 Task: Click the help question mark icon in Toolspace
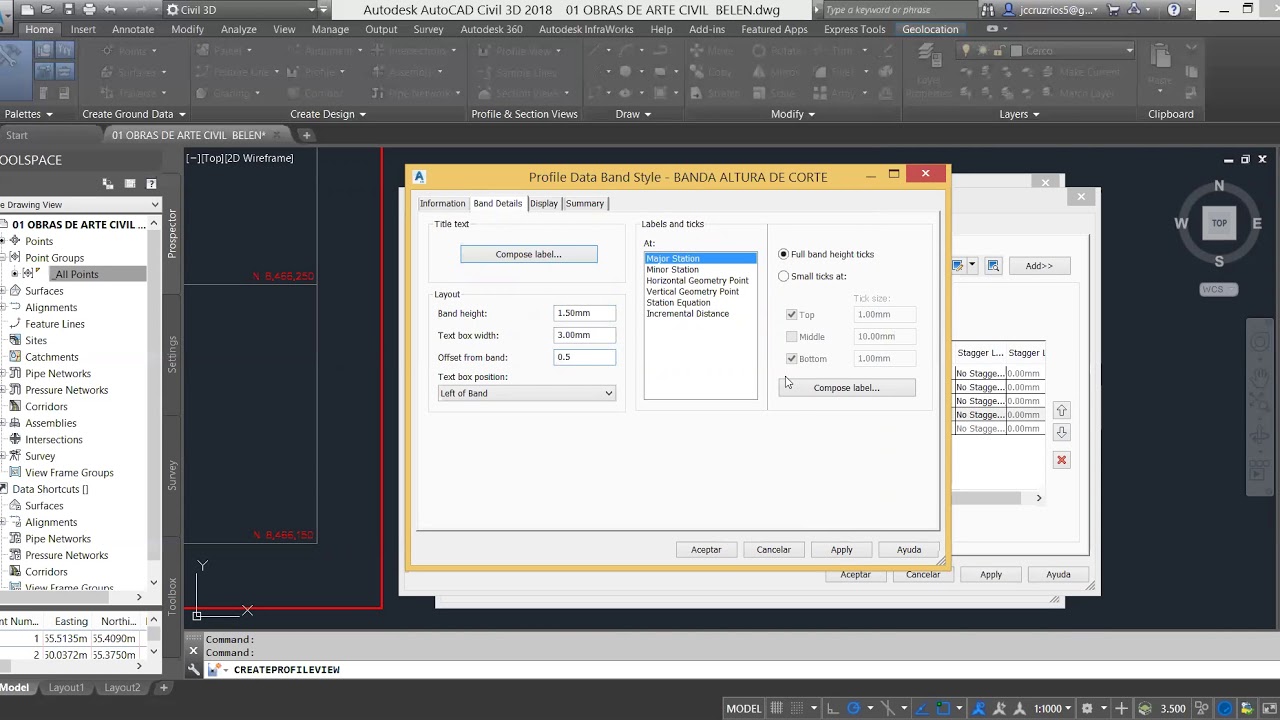151,184
